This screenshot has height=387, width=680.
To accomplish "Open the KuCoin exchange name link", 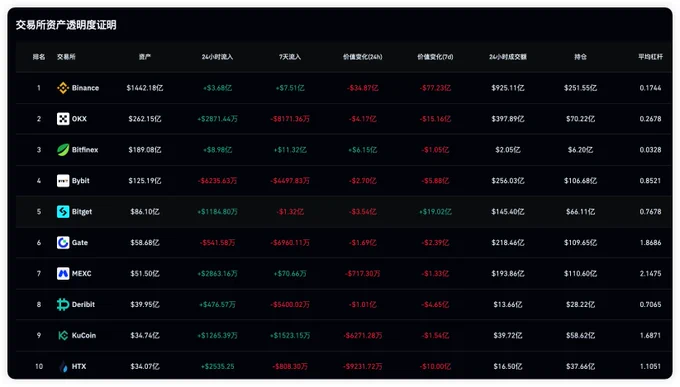I will tap(84, 335).
